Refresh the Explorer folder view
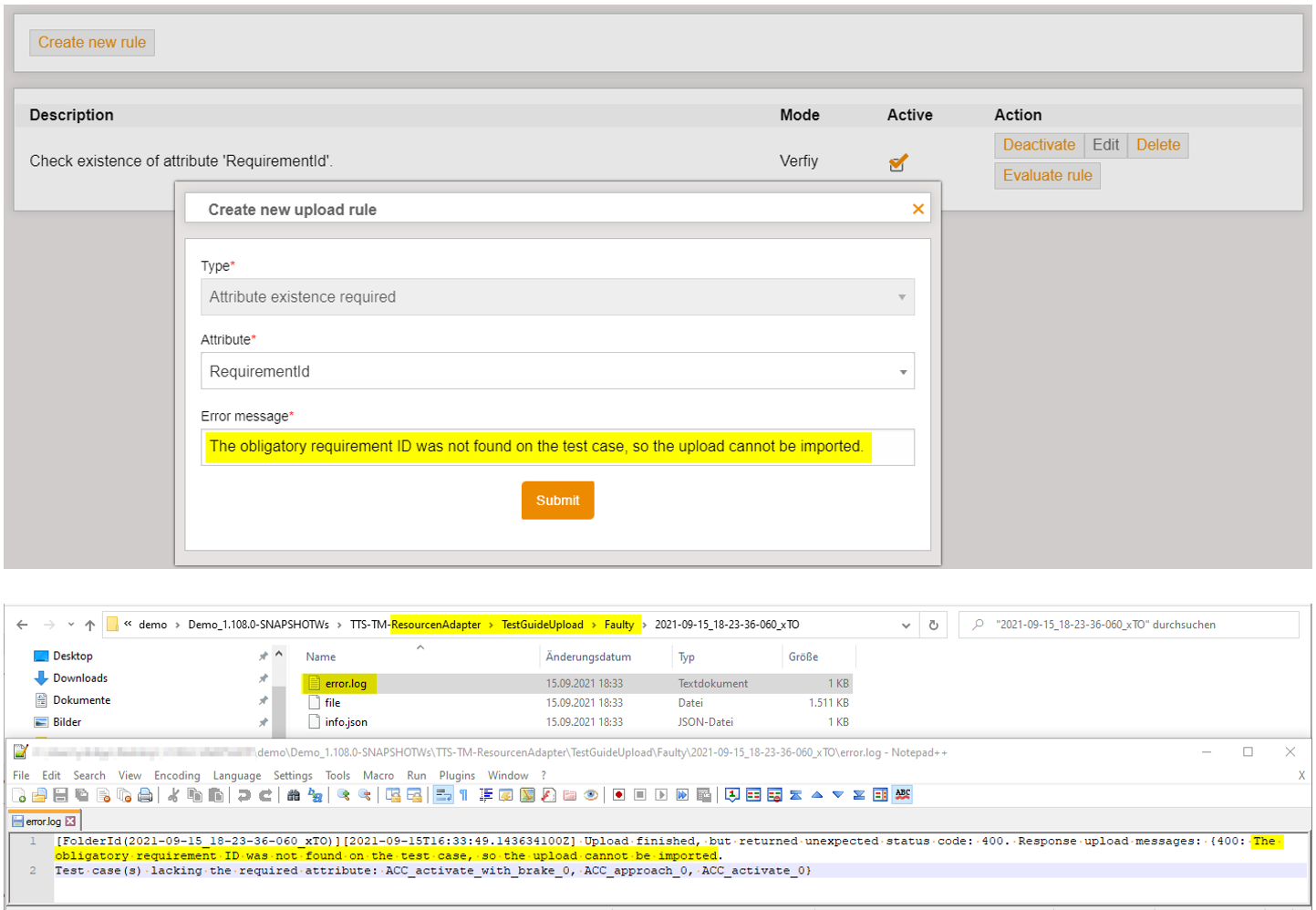The width and height of the screenshot is (1316, 910). (x=933, y=626)
